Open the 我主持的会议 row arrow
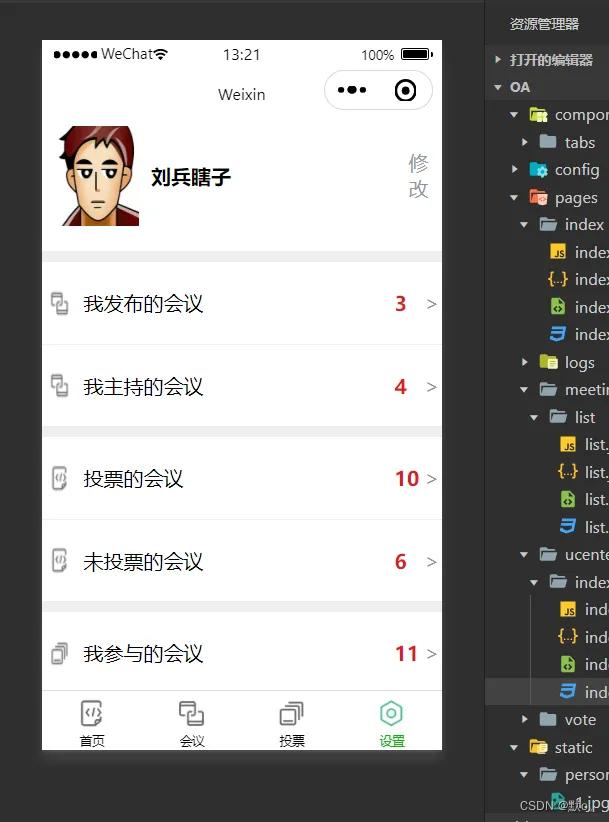 [x=431, y=387]
